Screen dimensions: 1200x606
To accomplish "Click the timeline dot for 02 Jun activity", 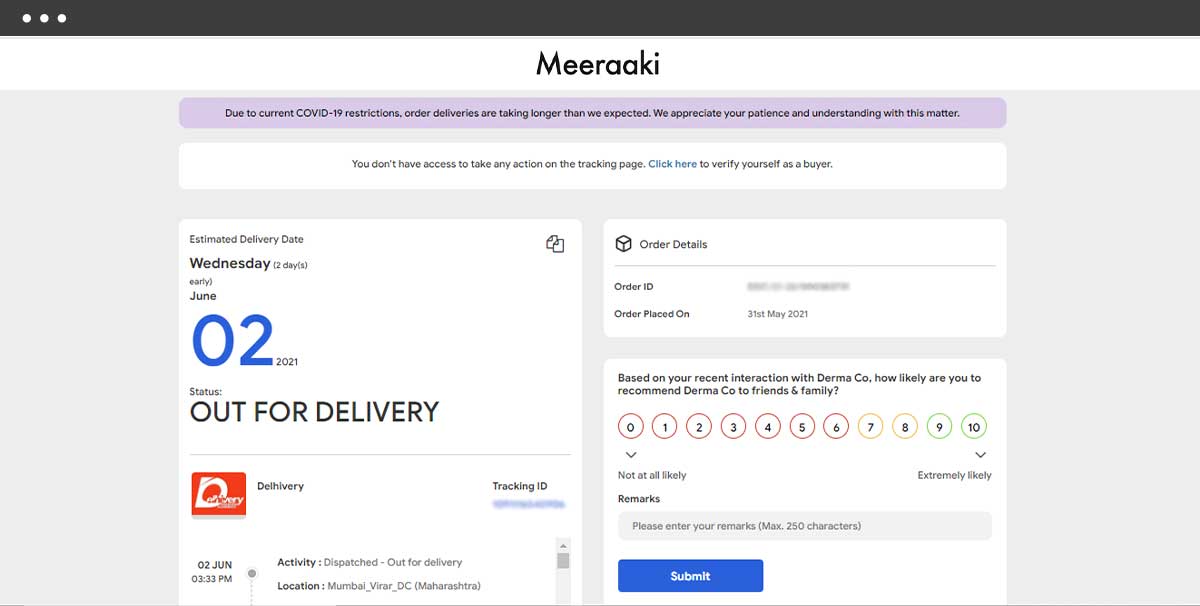I will coord(252,573).
